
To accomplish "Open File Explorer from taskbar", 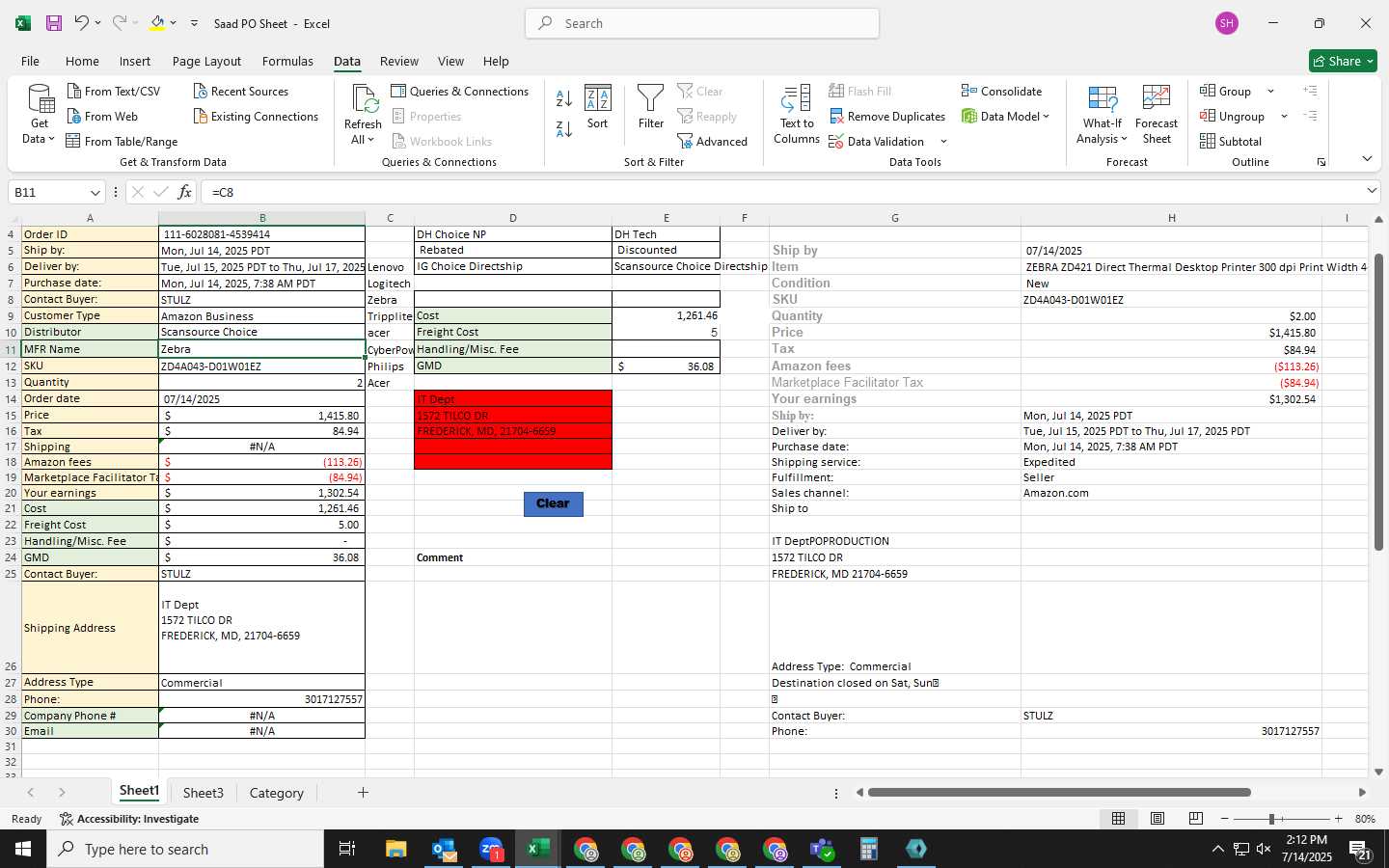I will pos(396,849).
